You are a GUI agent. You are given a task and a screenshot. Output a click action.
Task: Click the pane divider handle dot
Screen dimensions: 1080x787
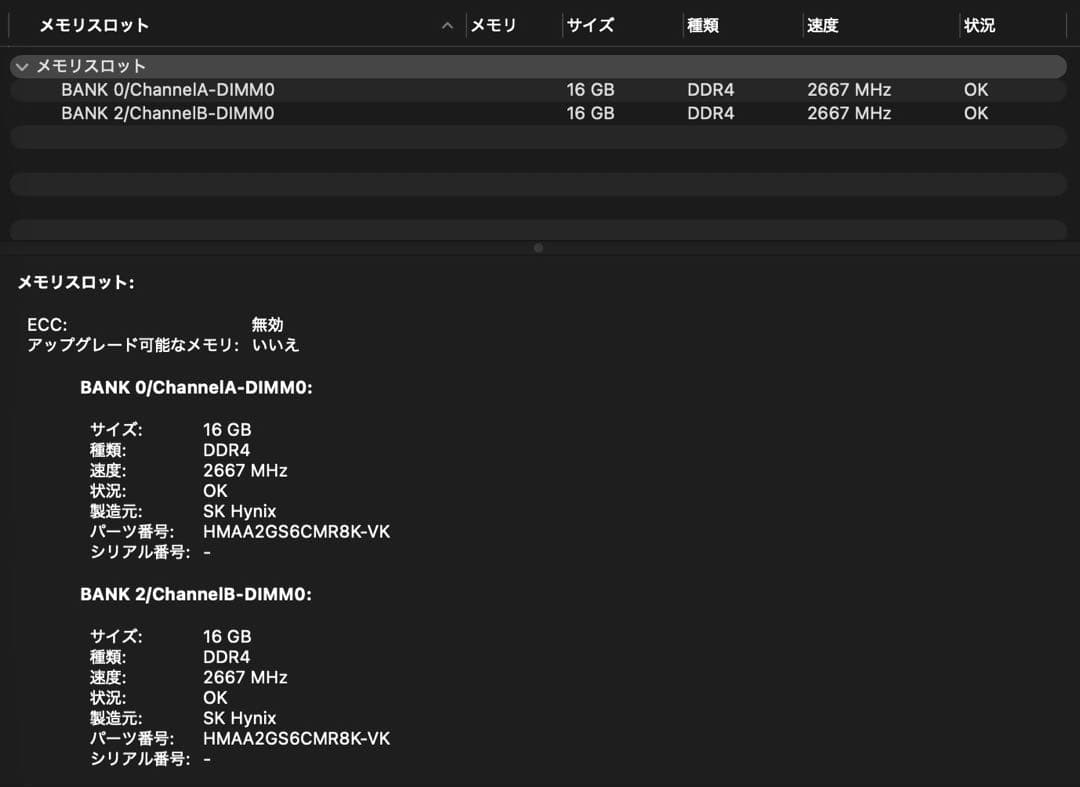point(538,247)
